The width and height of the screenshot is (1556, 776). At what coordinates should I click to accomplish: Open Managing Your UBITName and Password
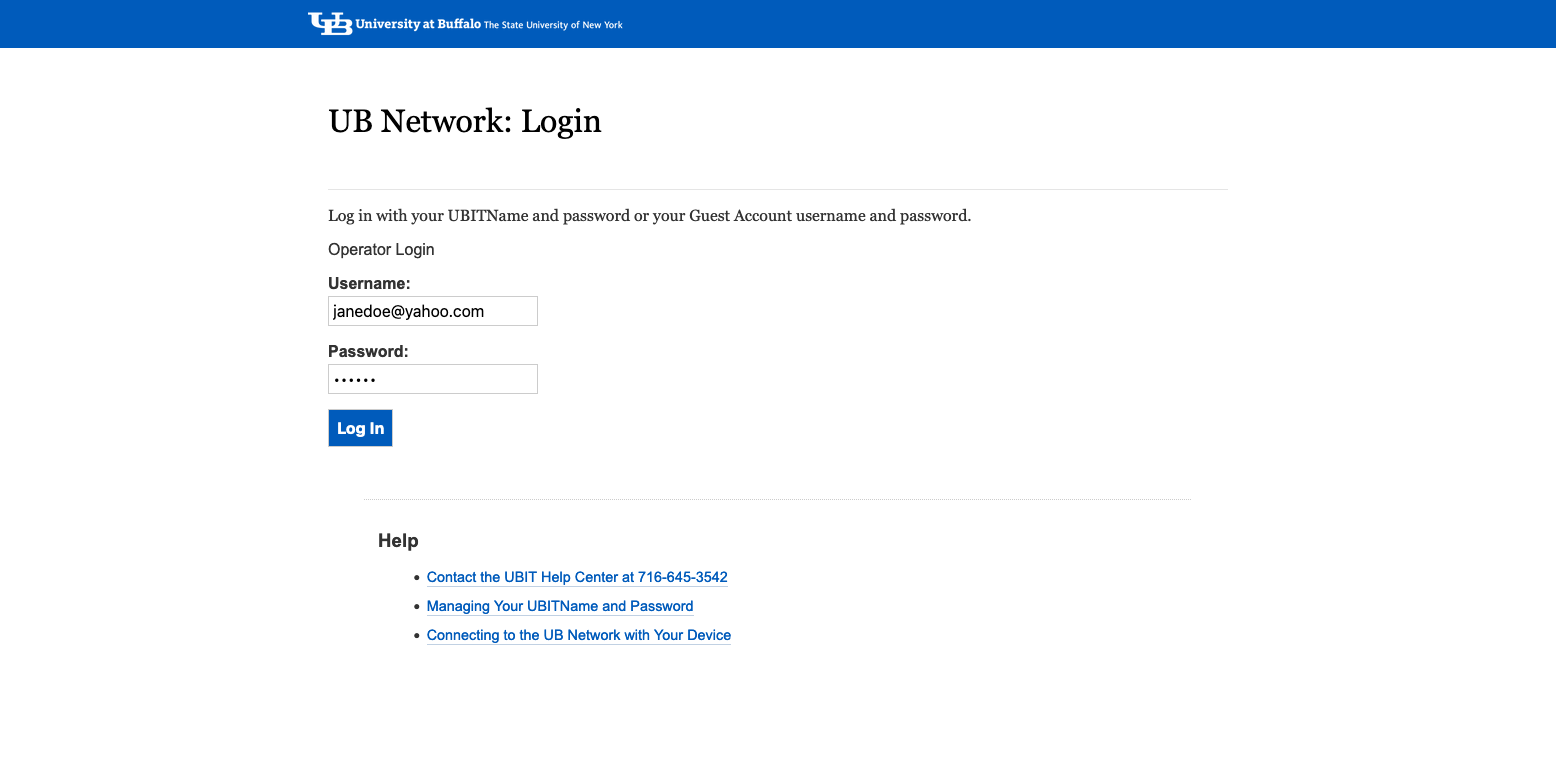[559, 606]
